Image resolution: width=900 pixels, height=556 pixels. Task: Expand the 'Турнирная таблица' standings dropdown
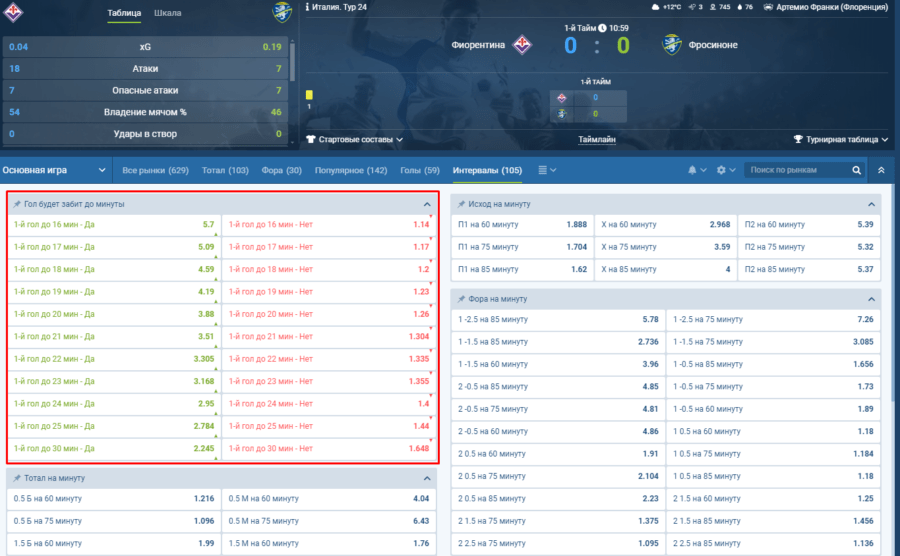click(x=841, y=140)
